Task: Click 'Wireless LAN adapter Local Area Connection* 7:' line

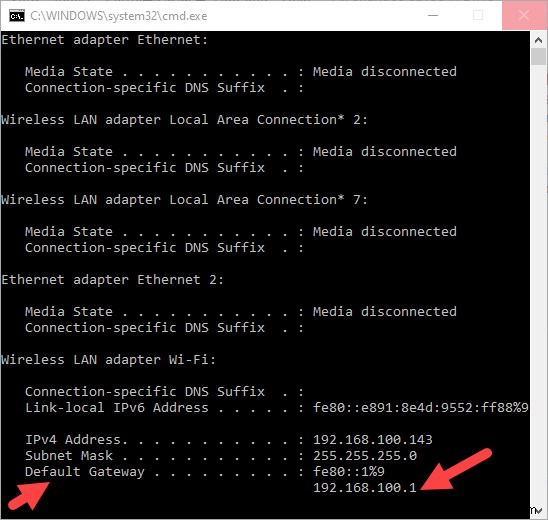Action: (184, 200)
